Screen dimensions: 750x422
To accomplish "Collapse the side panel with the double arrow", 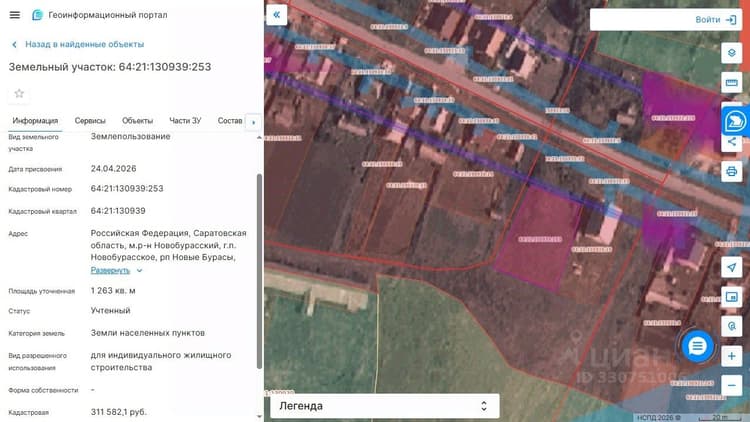I will pyautogui.click(x=276, y=15).
